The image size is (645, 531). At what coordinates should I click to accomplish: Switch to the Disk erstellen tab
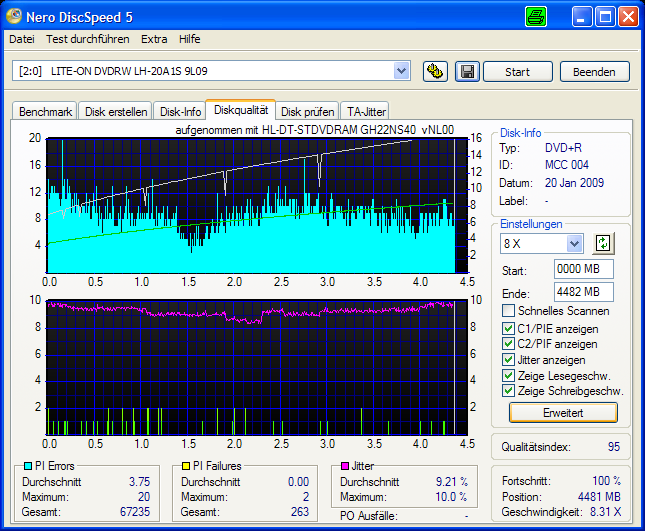coord(116,111)
